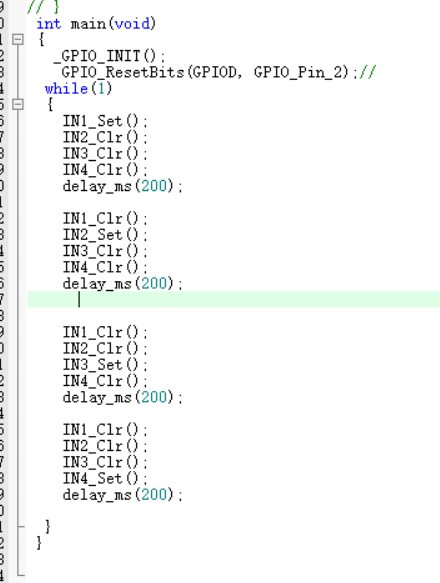Viewport: 440px width, 583px height.
Task: Click 'IN3_Set();' in the third block
Action: [105, 364]
